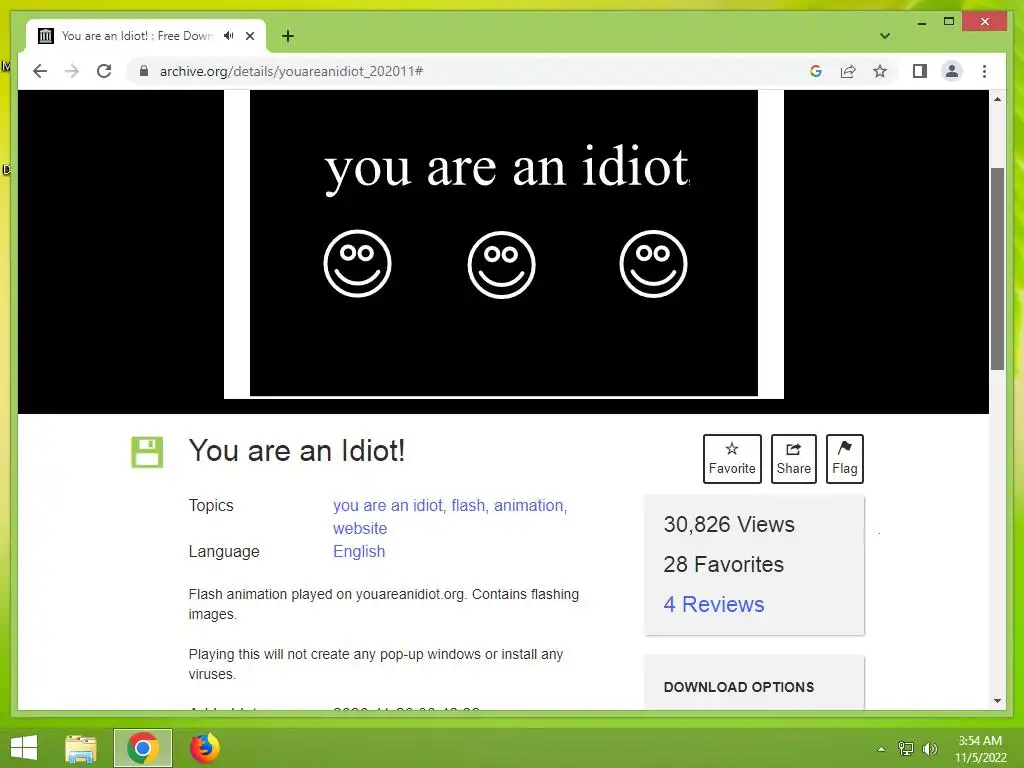1024x768 pixels.
Task: Open Chrome profile avatar menu
Action: click(952, 71)
